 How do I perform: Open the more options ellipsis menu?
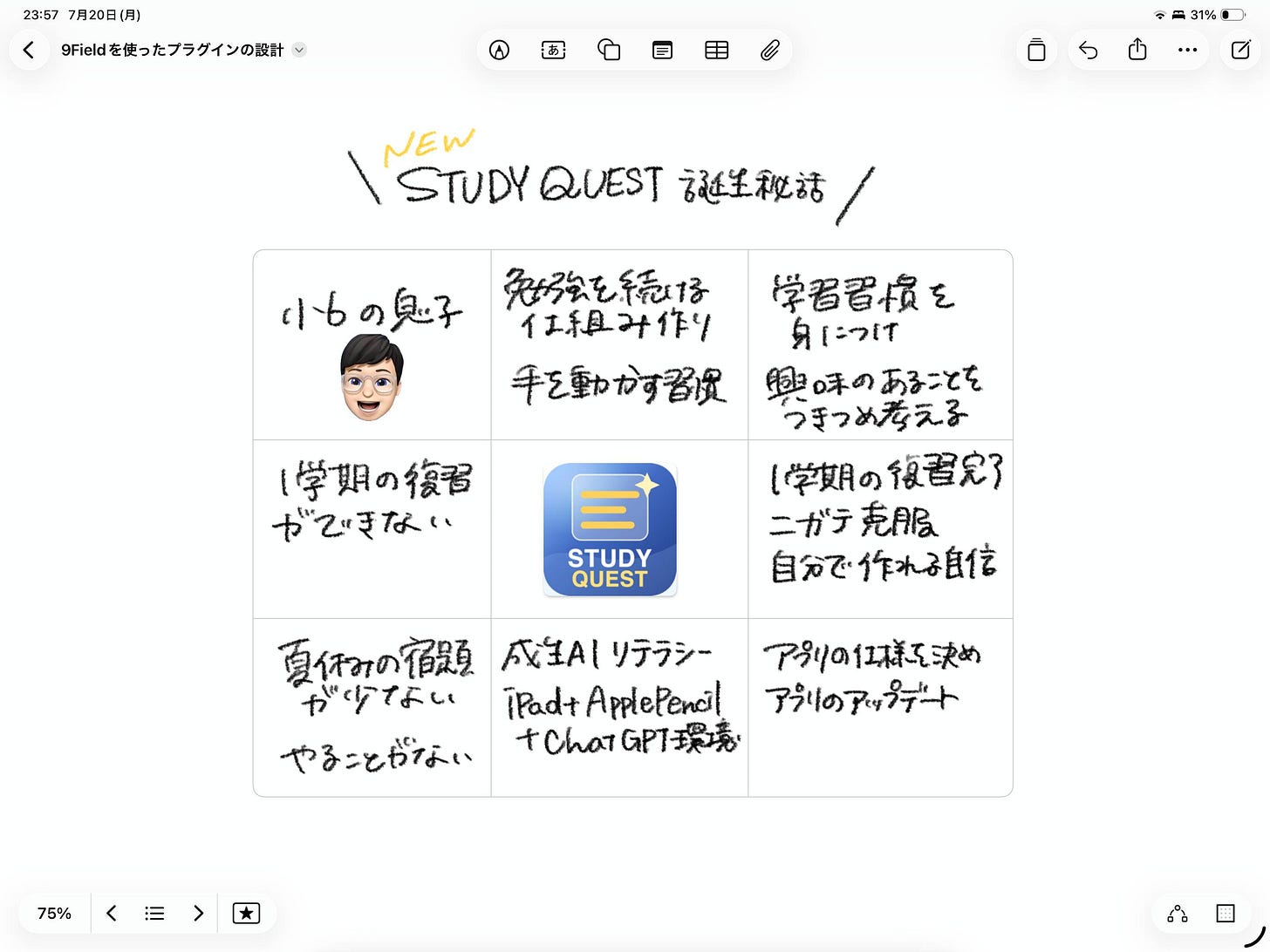click(x=1187, y=50)
